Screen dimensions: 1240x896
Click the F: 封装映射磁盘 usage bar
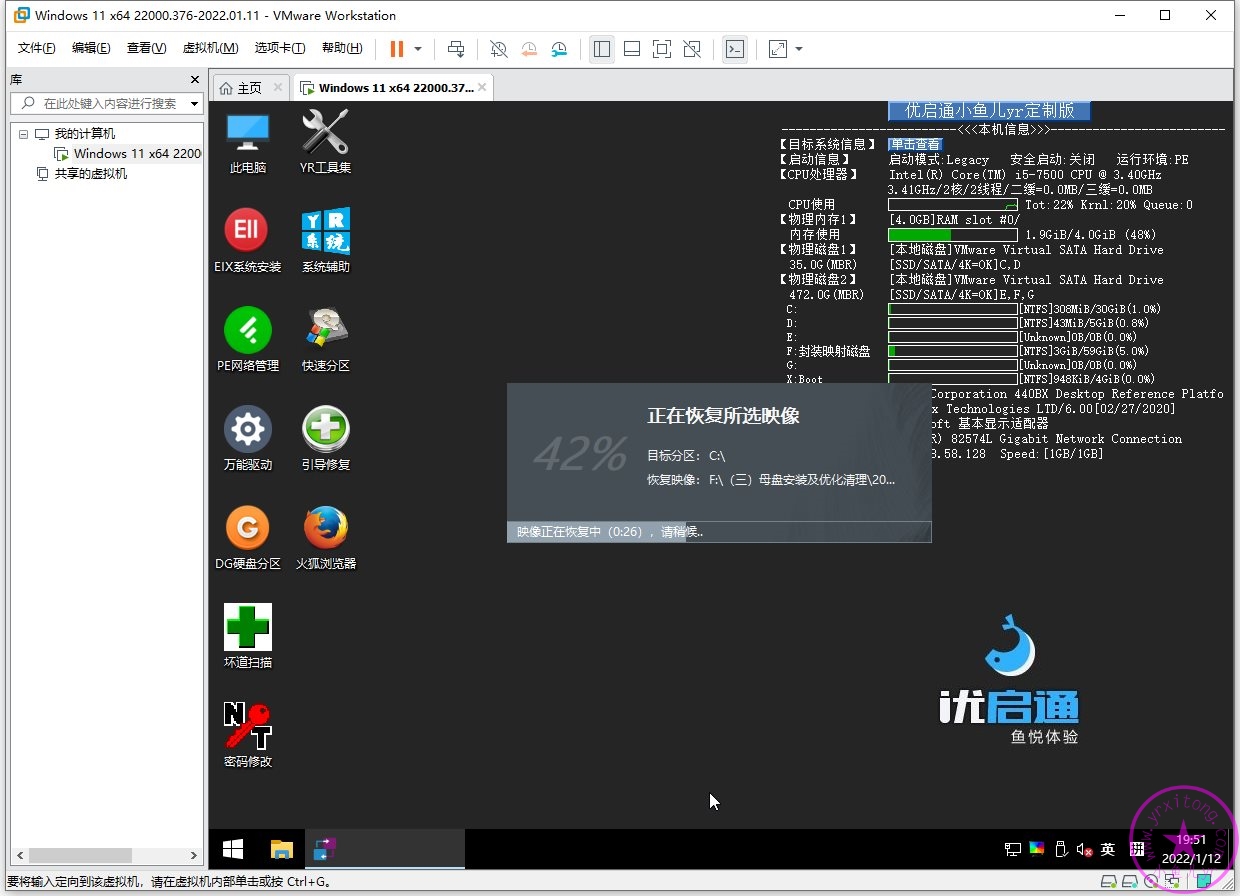click(x=954, y=351)
